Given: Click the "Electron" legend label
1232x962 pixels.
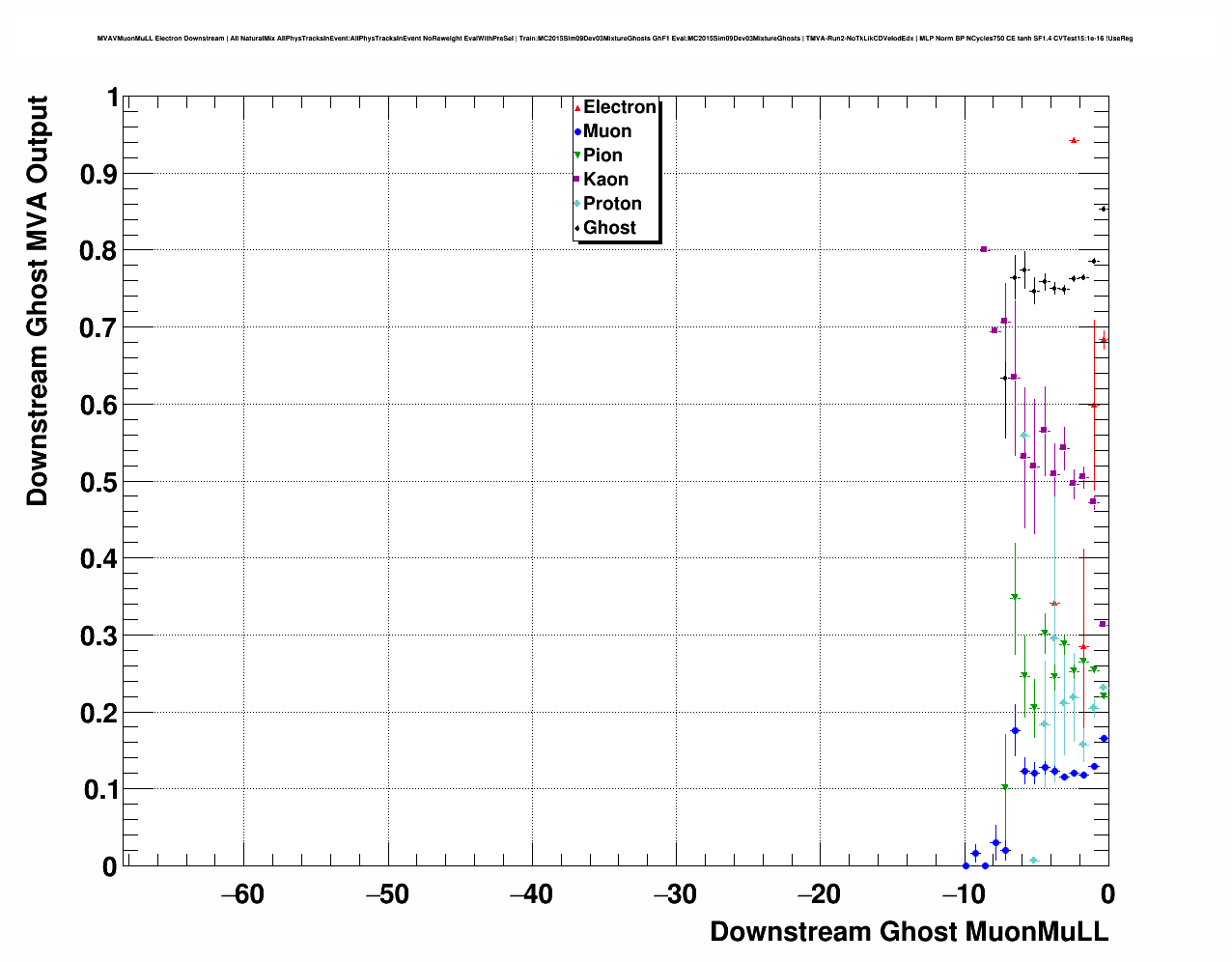Looking at the screenshot, I should coord(619,107).
